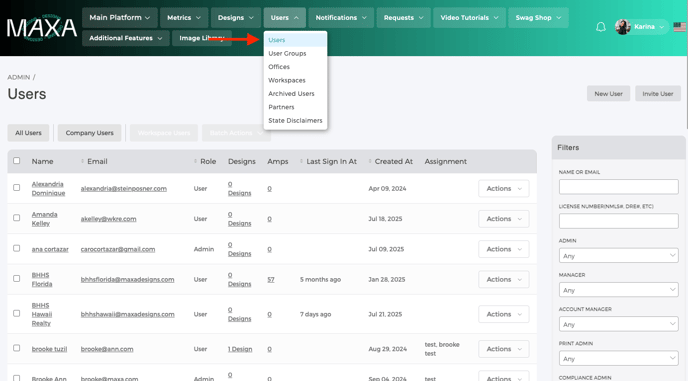
Task: Open the Notifications dropdown
Action: click(x=341, y=18)
